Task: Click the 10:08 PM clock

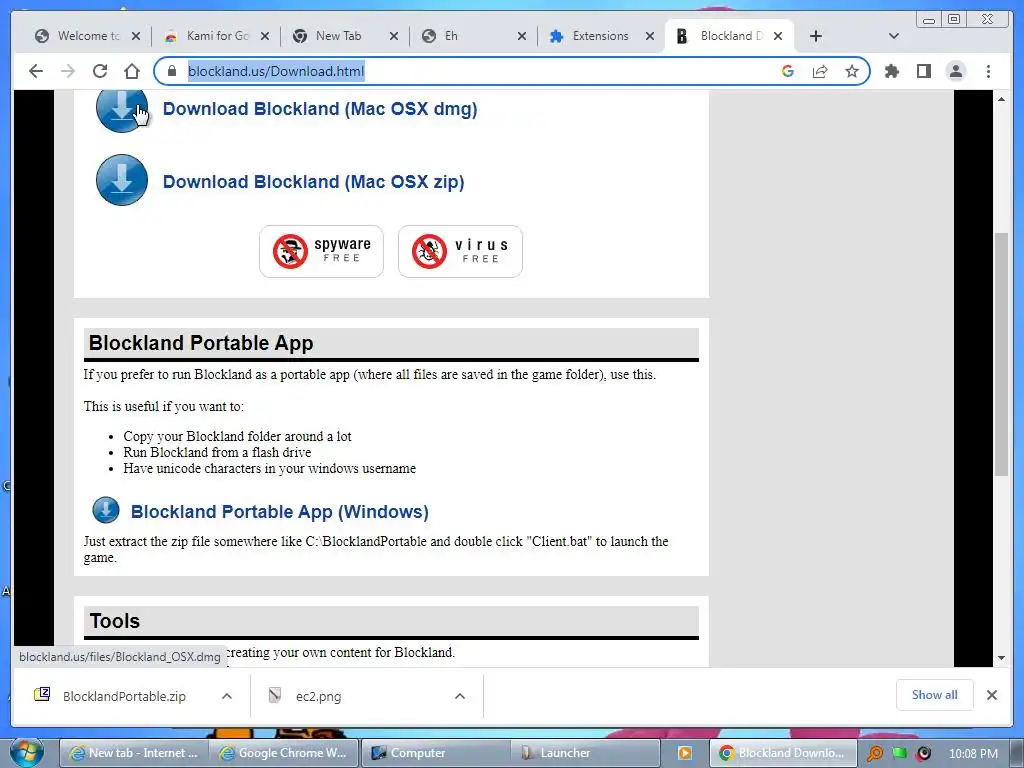Action: (x=973, y=753)
